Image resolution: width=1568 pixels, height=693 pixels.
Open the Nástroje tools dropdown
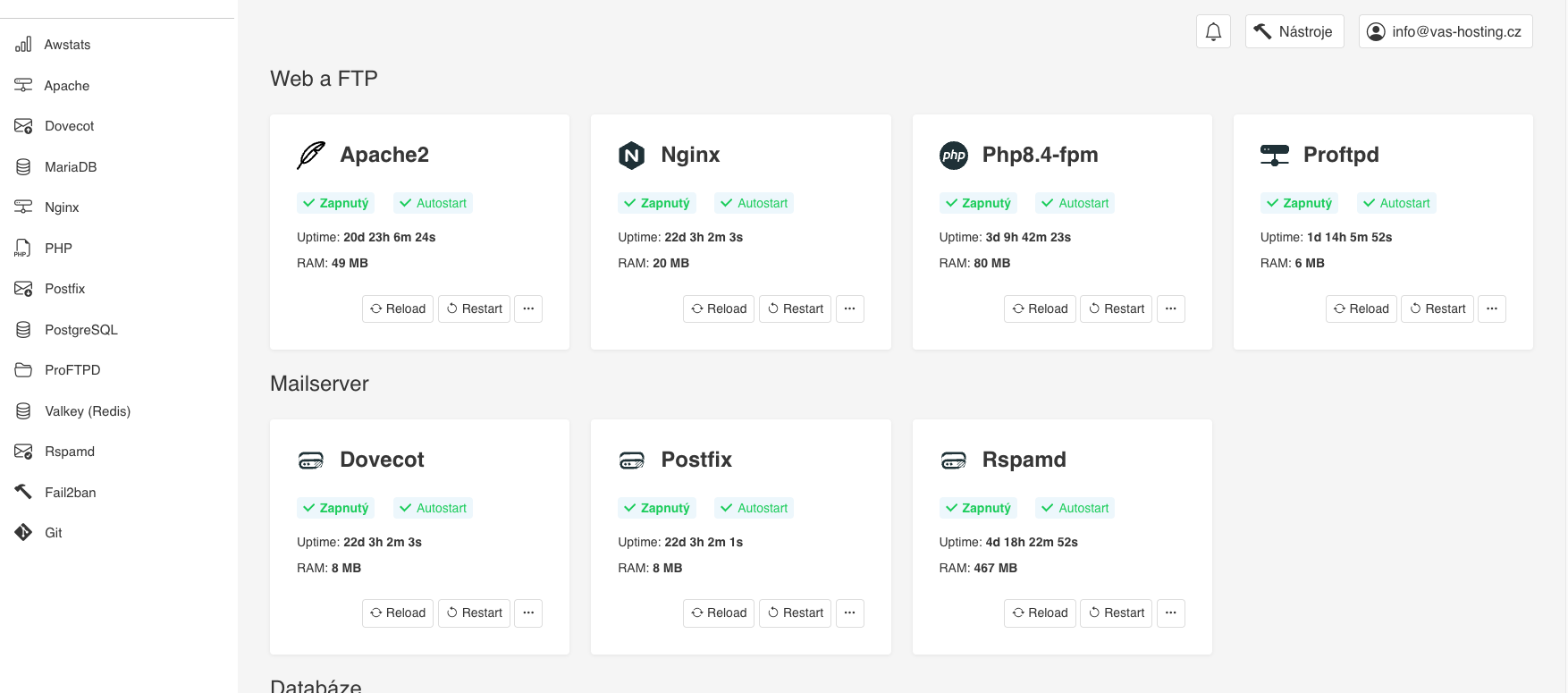coord(1294,32)
